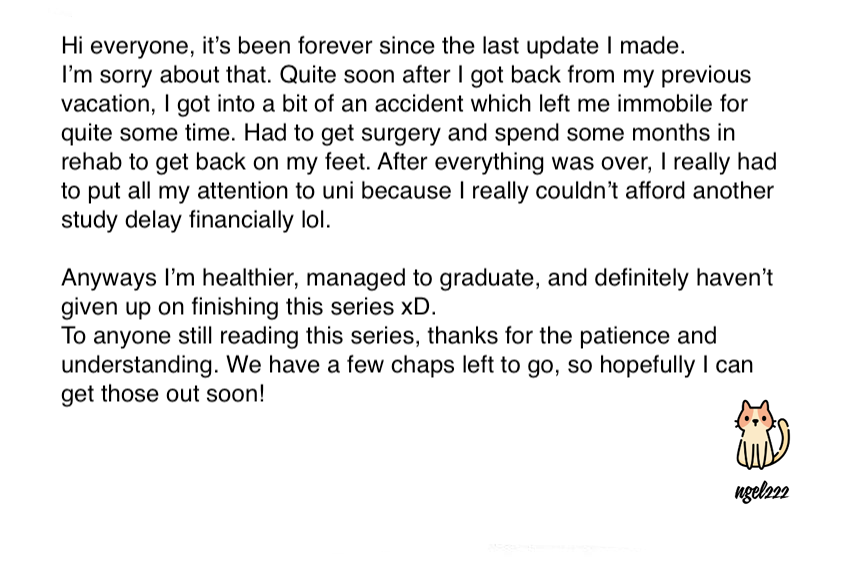
Task: Click the phrase "study delay financially lol"
Action: (195, 220)
